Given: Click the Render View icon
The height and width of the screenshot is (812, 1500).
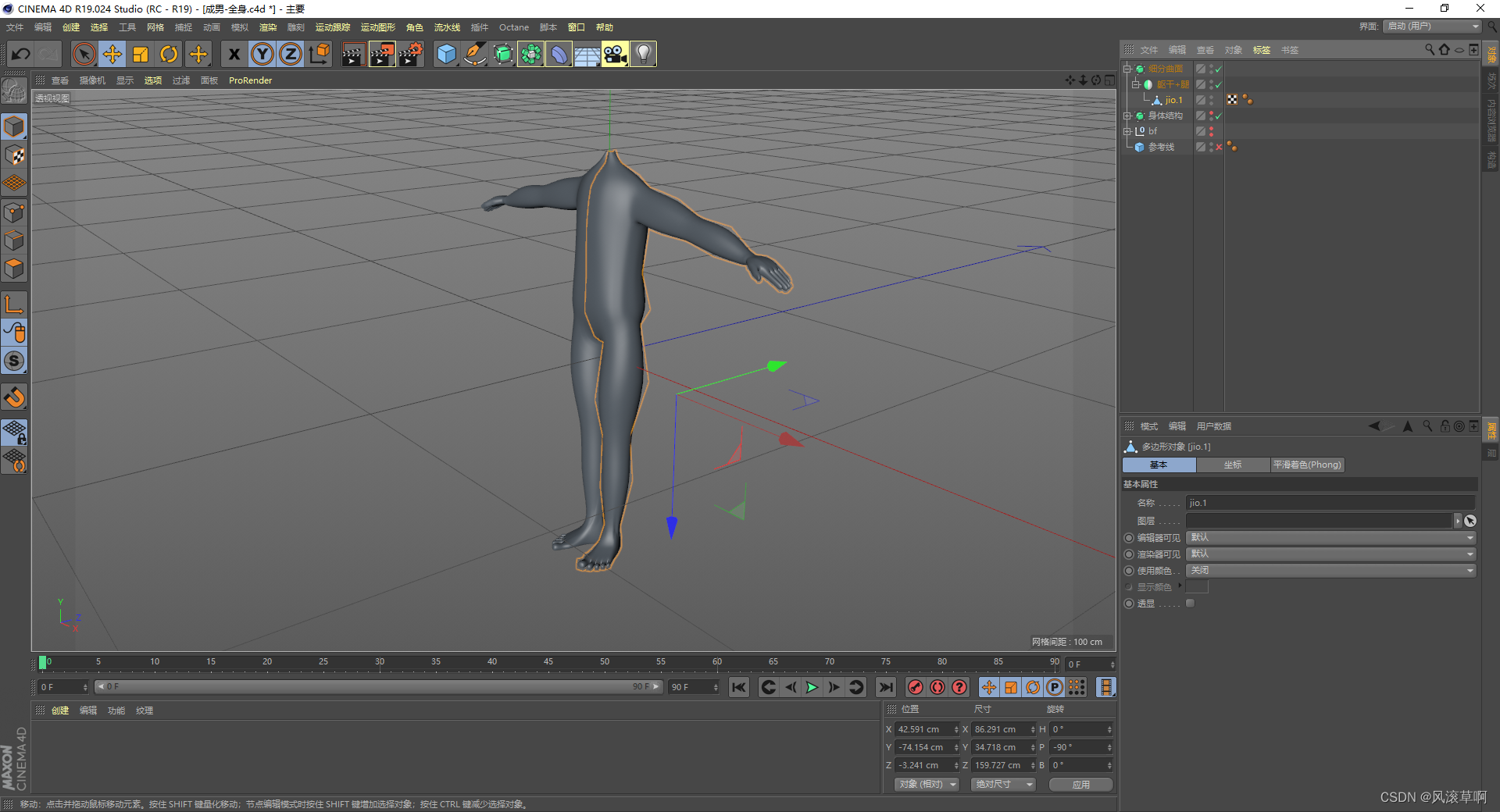Looking at the screenshot, I should pyautogui.click(x=353, y=54).
